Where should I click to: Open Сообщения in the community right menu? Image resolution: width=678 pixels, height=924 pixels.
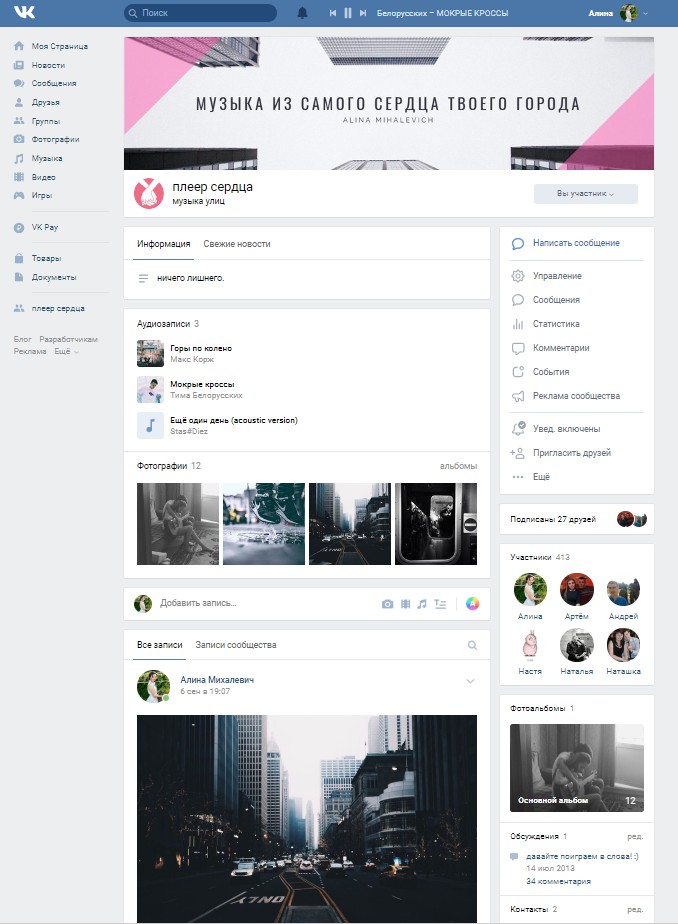556,300
